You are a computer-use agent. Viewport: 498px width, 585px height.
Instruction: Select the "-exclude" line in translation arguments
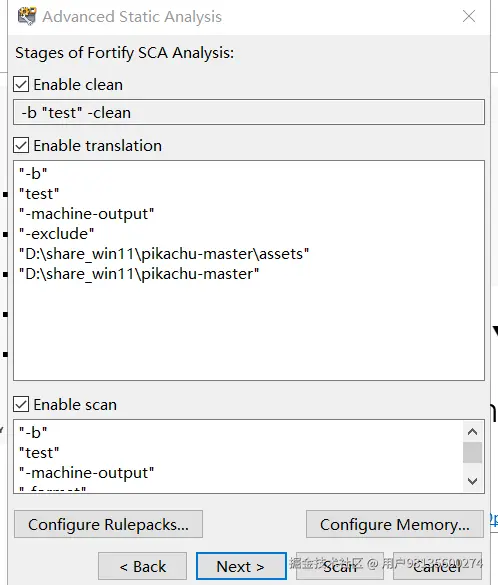tap(57, 234)
